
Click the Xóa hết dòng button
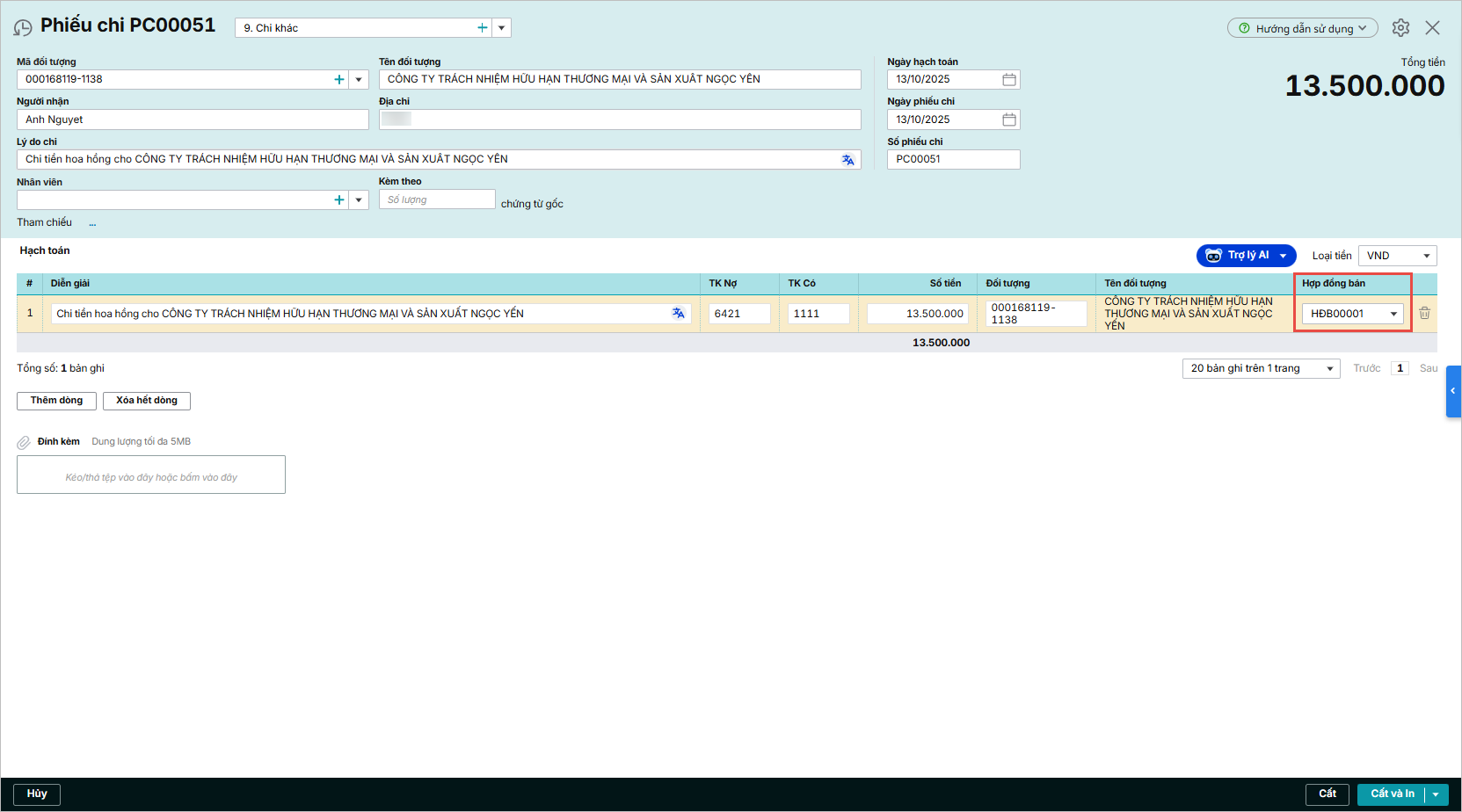(x=147, y=401)
